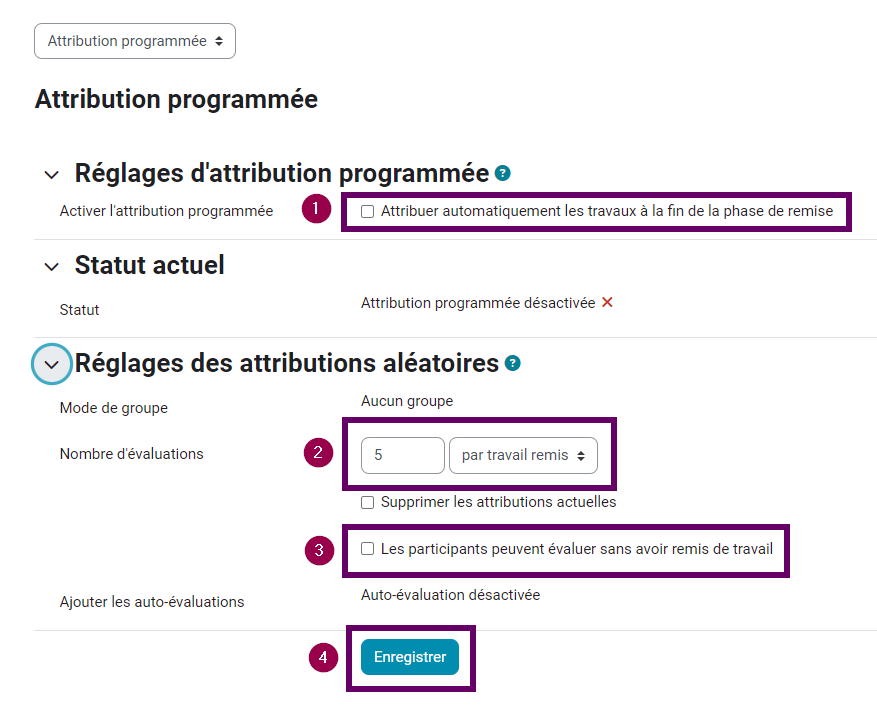Click the Réglages d'attribution programmée heading
This screenshot has height=716, width=877.
(282, 173)
